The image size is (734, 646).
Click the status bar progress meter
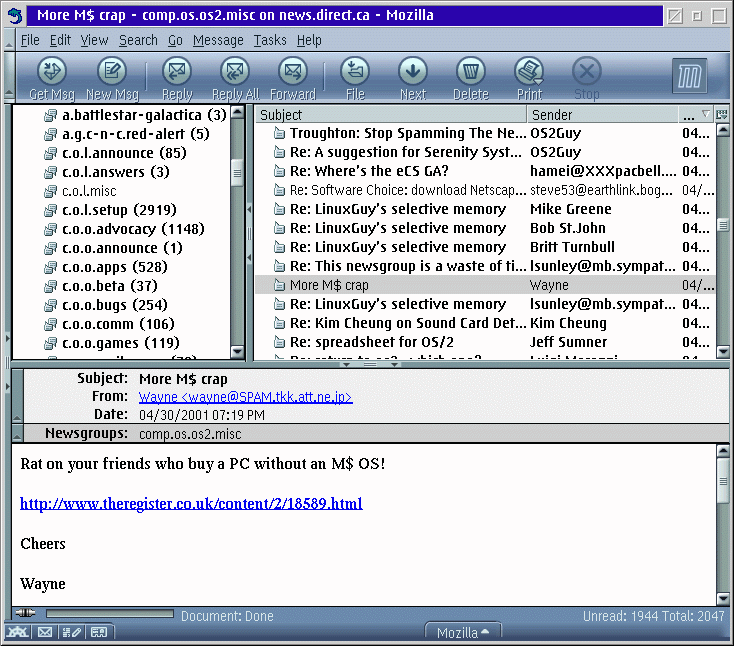coord(110,613)
